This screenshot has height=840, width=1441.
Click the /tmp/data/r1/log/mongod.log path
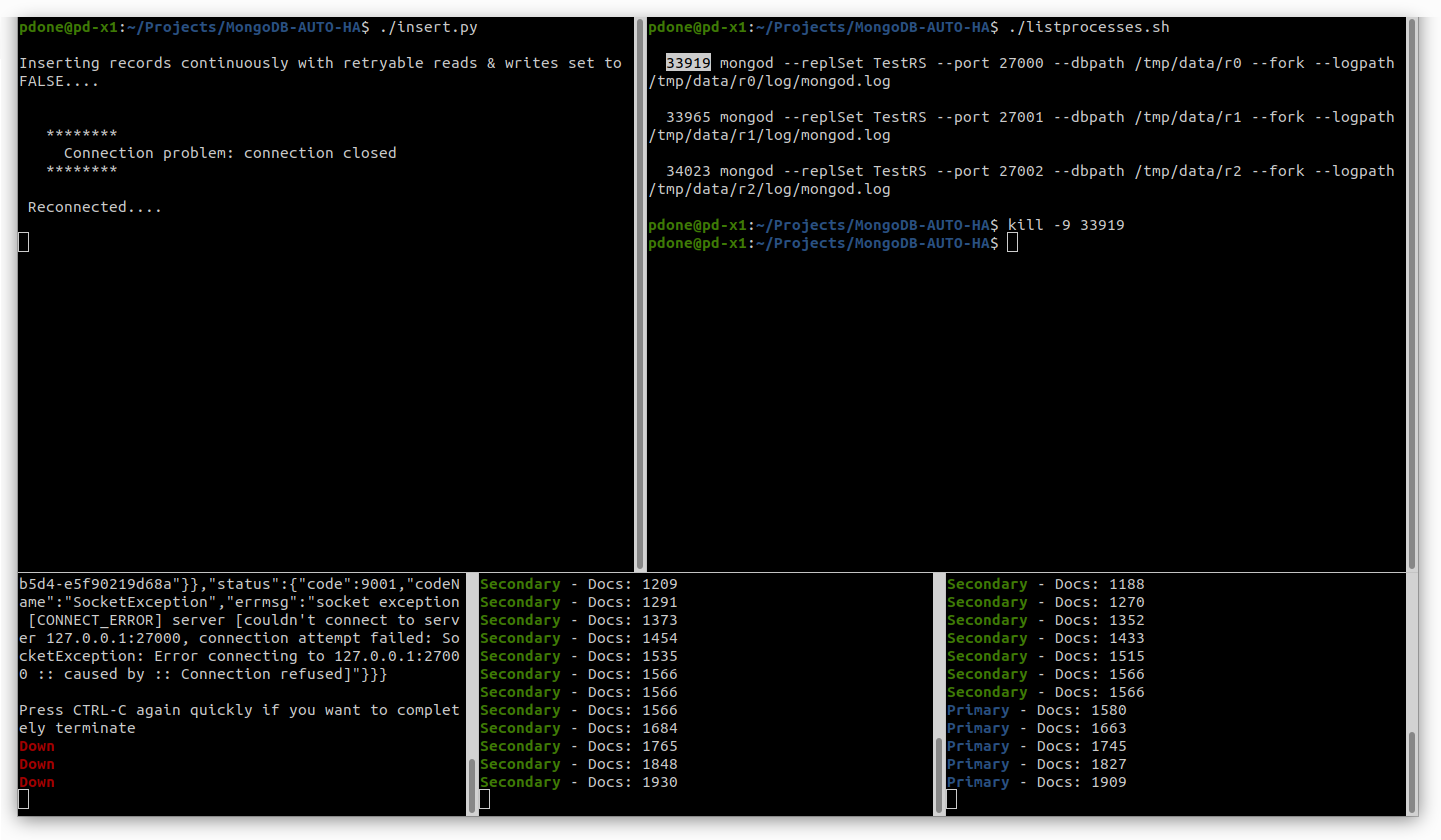pos(769,135)
